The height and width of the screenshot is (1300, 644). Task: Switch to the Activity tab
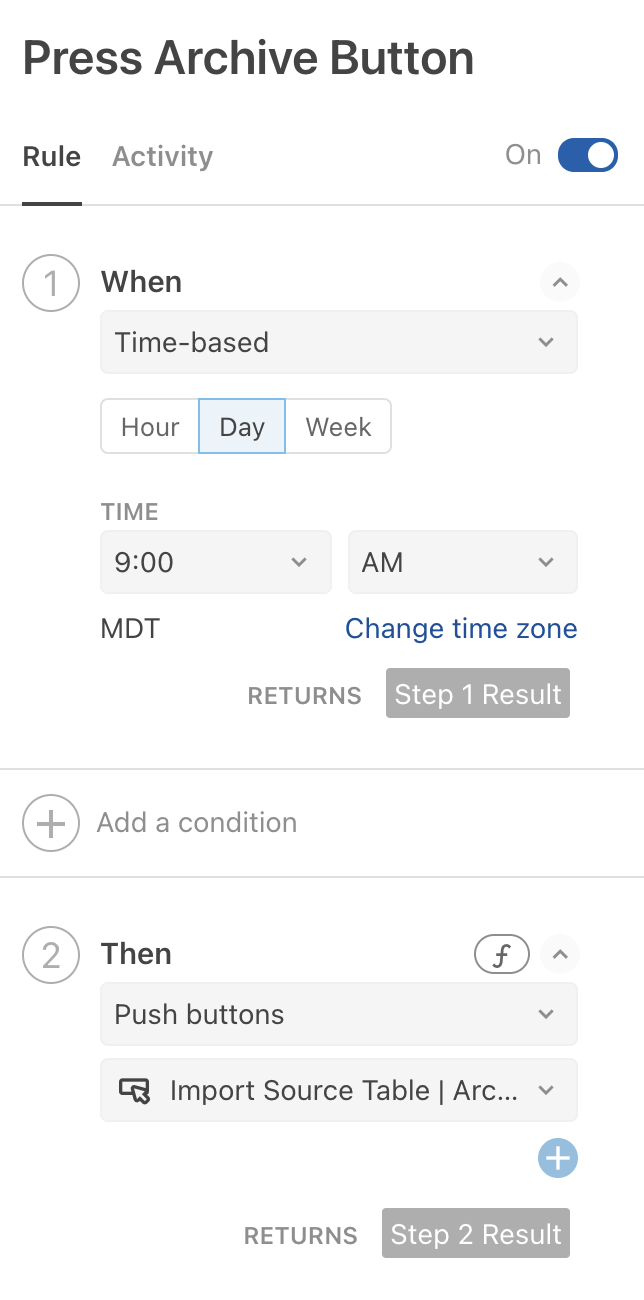tap(162, 157)
